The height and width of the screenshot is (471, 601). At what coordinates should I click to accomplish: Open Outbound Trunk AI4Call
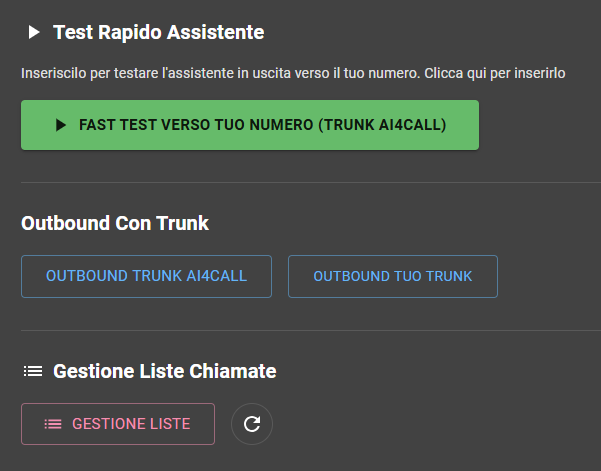[146, 276]
